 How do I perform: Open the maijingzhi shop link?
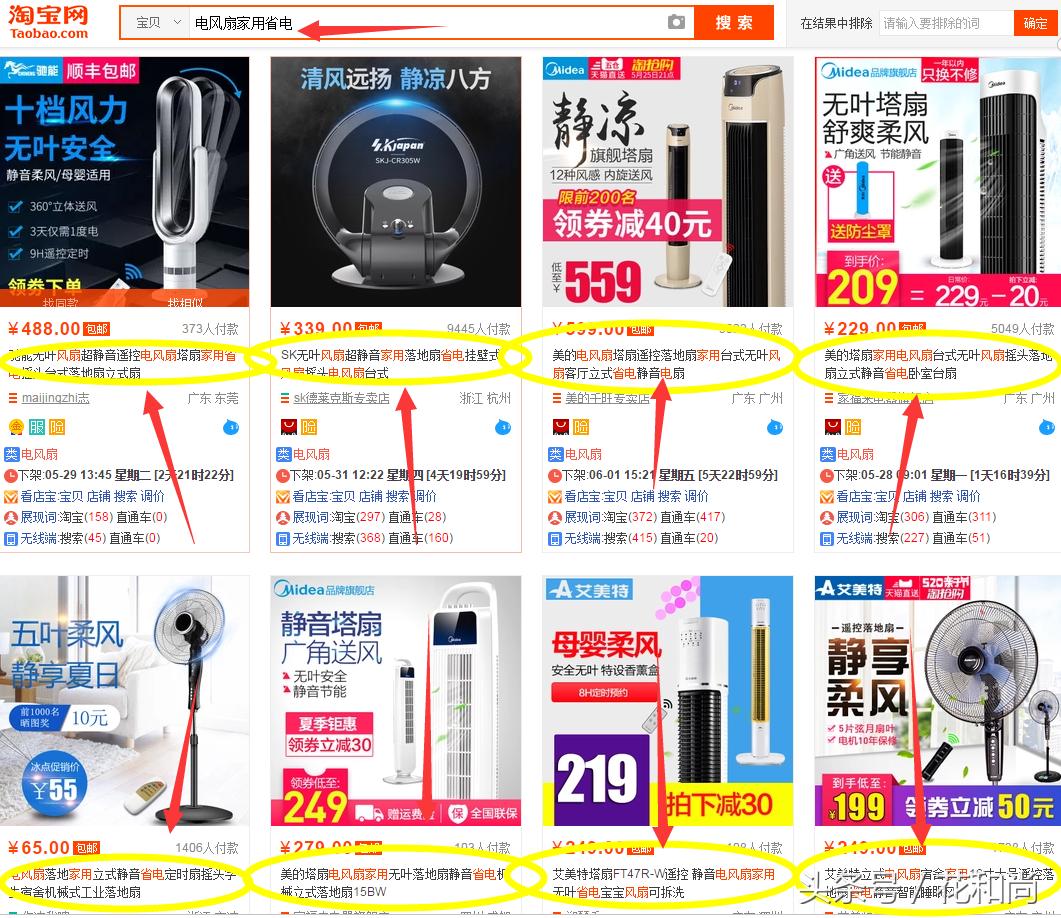(55, 398)
